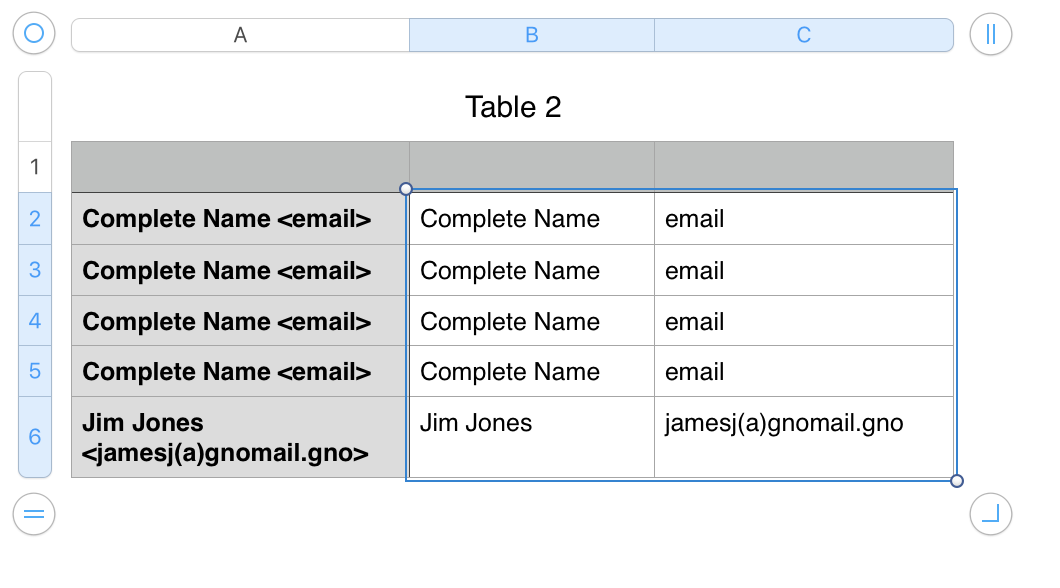The image size is (1060, 588).
Task: Select the whole table via the circle icon
Action: click(x=33, y=33)
